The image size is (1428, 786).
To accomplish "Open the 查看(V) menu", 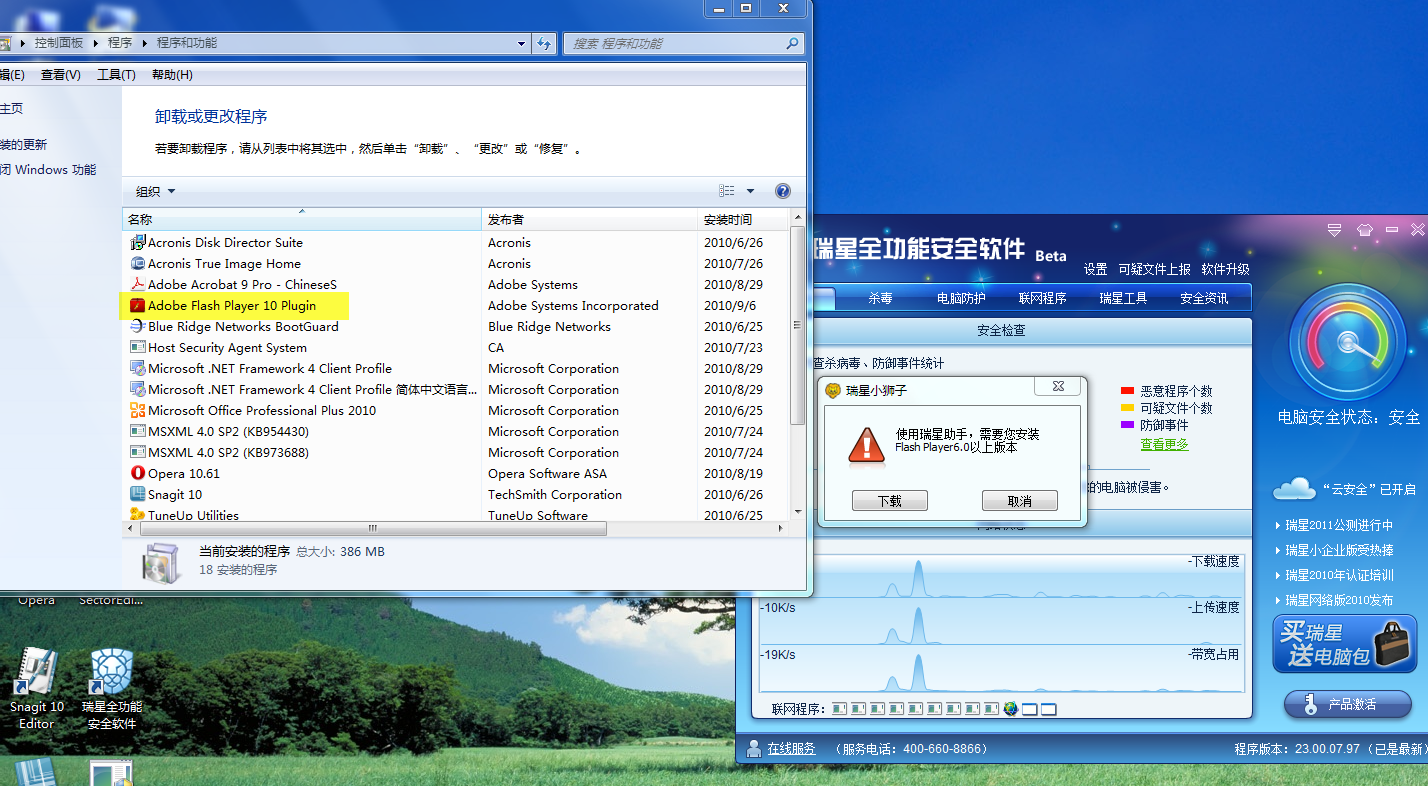I will [61, 75].
